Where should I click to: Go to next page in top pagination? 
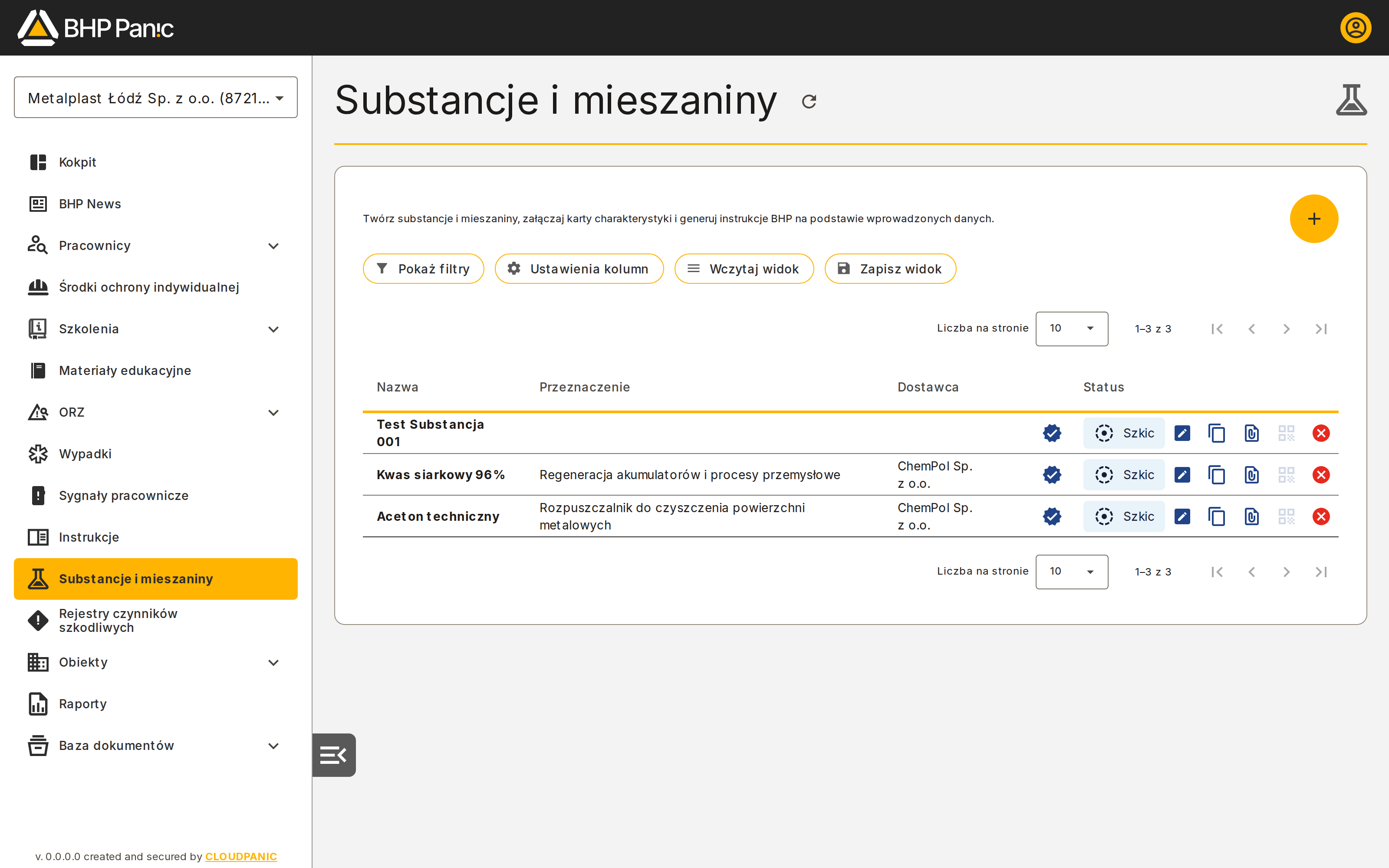(x=1286, y=329)
